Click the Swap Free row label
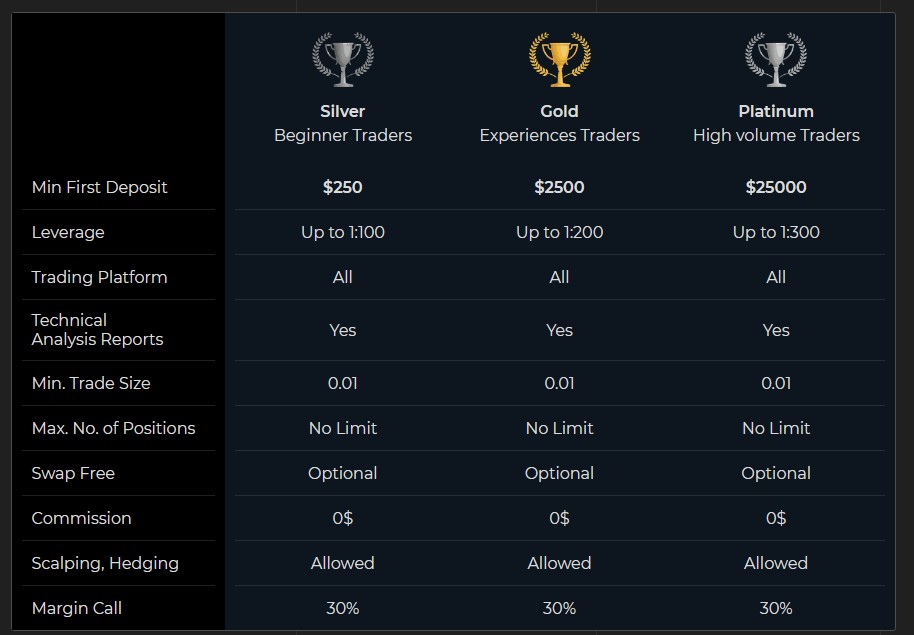The height and width of the screenshot is (635, 914). [x=73, y=473]
